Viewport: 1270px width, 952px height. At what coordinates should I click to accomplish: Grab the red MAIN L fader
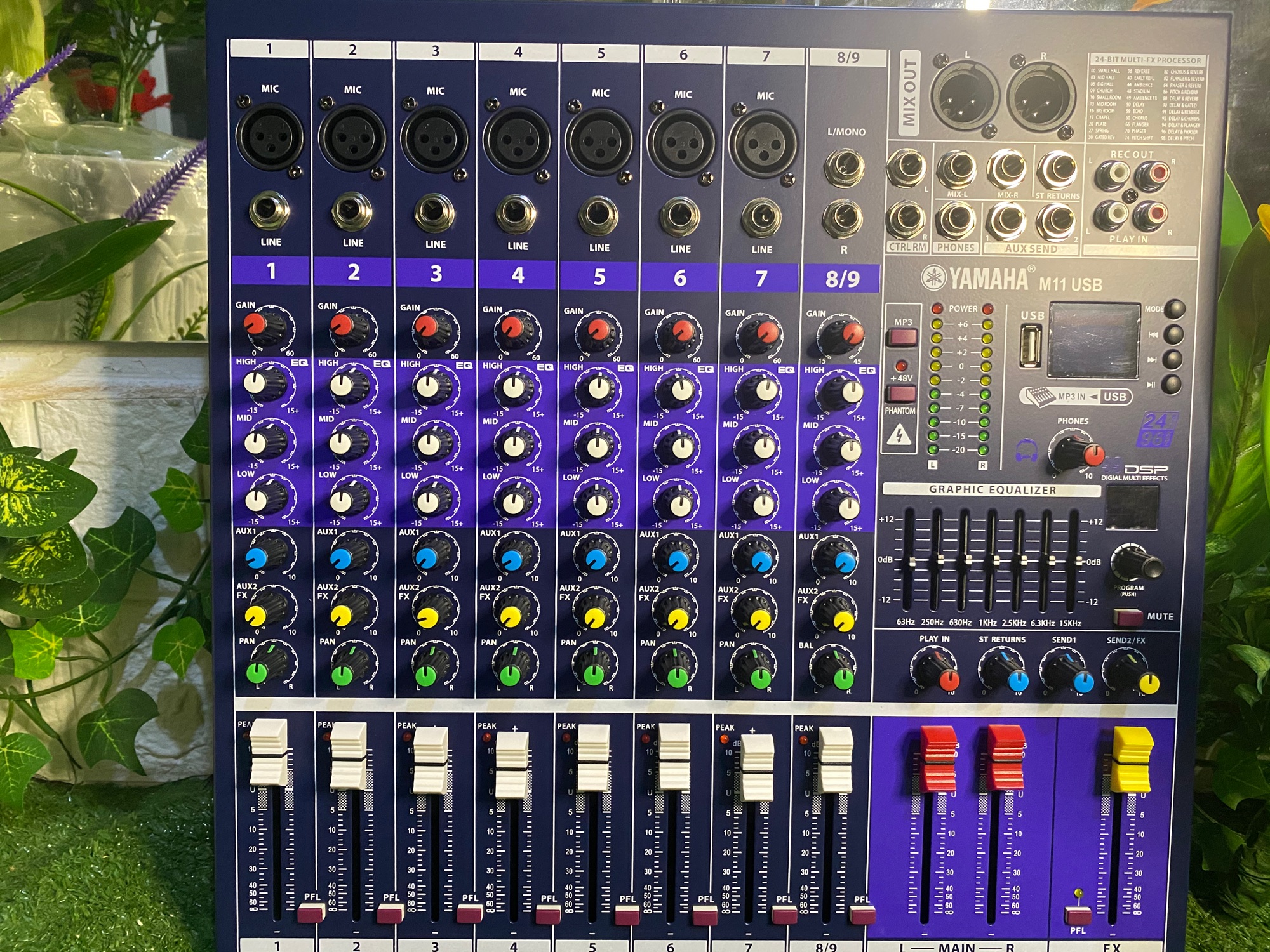[x=938, y=759]
